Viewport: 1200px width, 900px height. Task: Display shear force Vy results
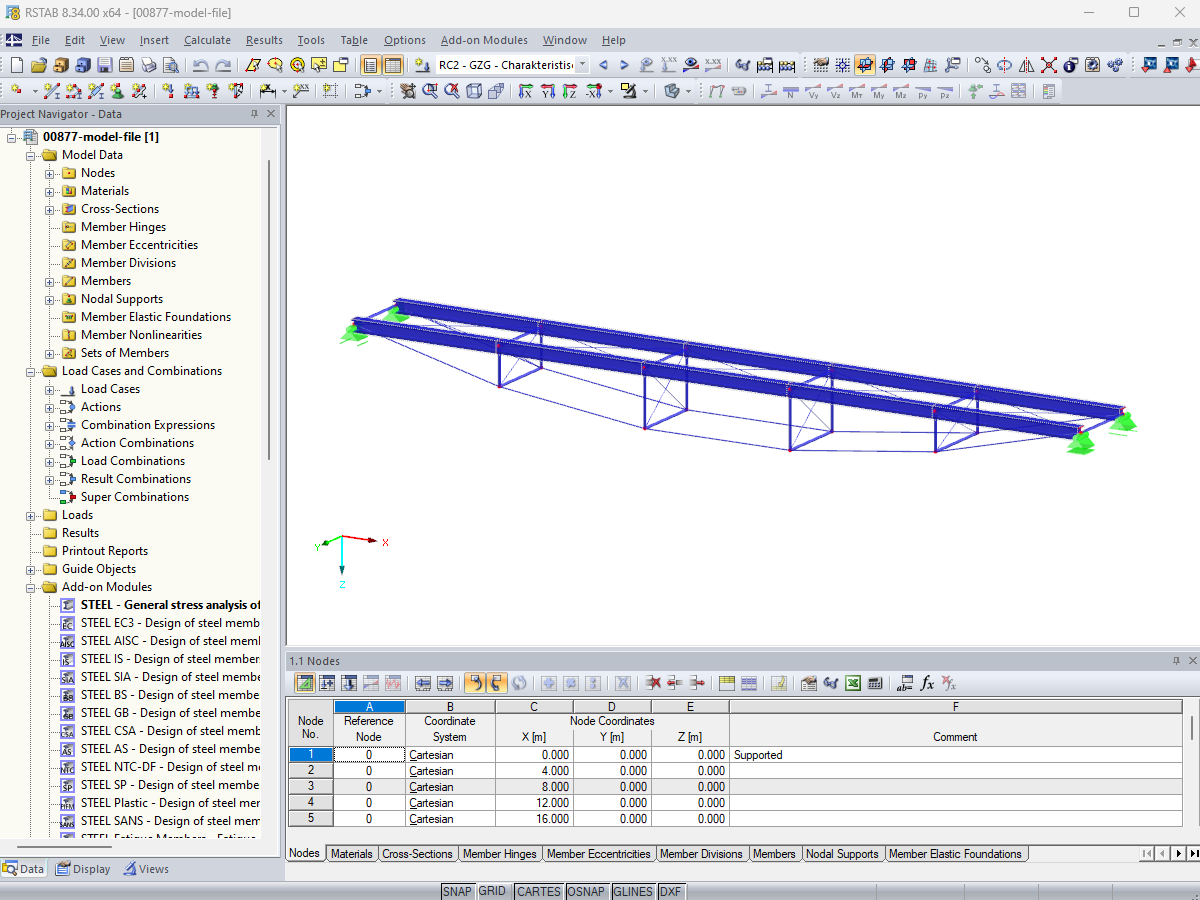pos(813,91)
